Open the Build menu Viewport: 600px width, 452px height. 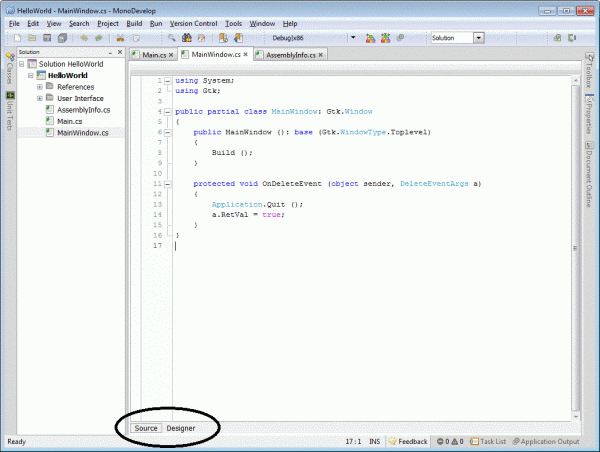pos(134,24)
